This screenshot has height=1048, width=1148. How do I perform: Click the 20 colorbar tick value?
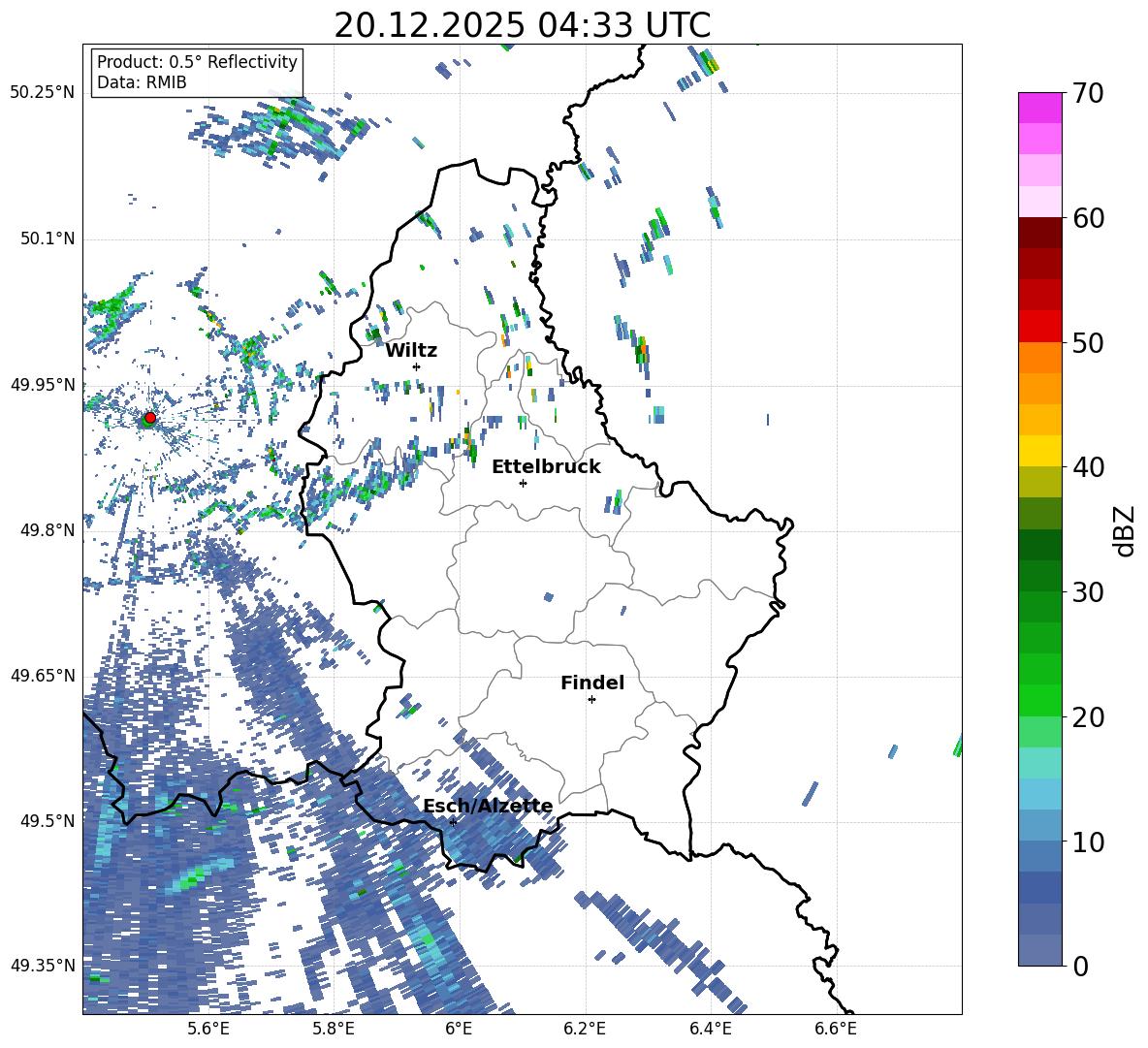point(1088,717)
